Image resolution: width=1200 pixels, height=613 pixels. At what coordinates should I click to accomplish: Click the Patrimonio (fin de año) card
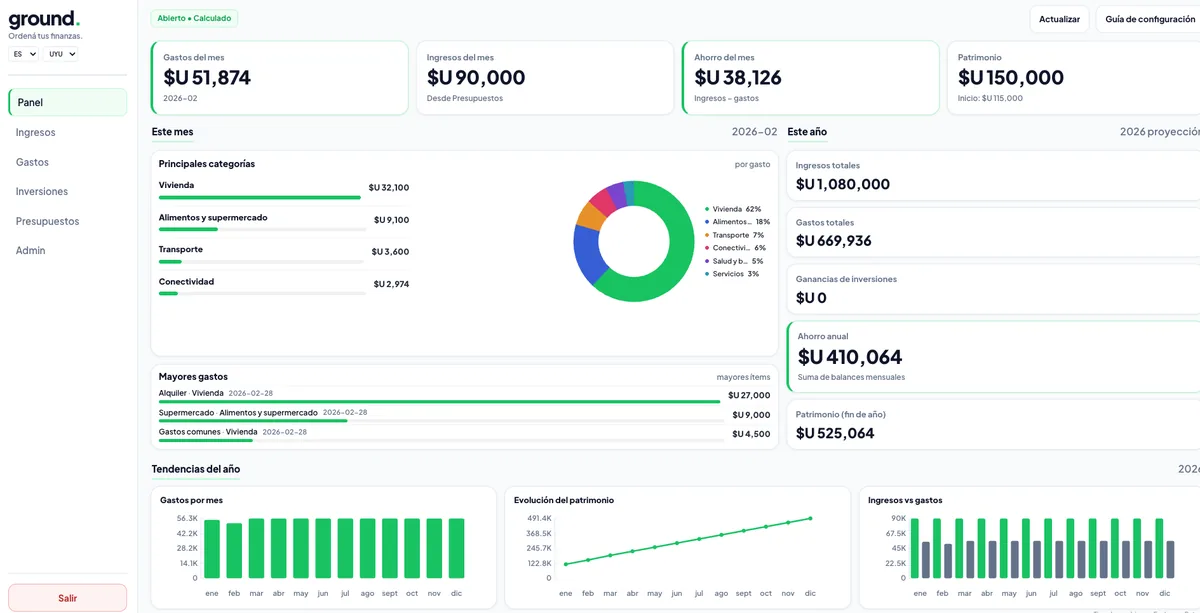(x=994, y=425)
